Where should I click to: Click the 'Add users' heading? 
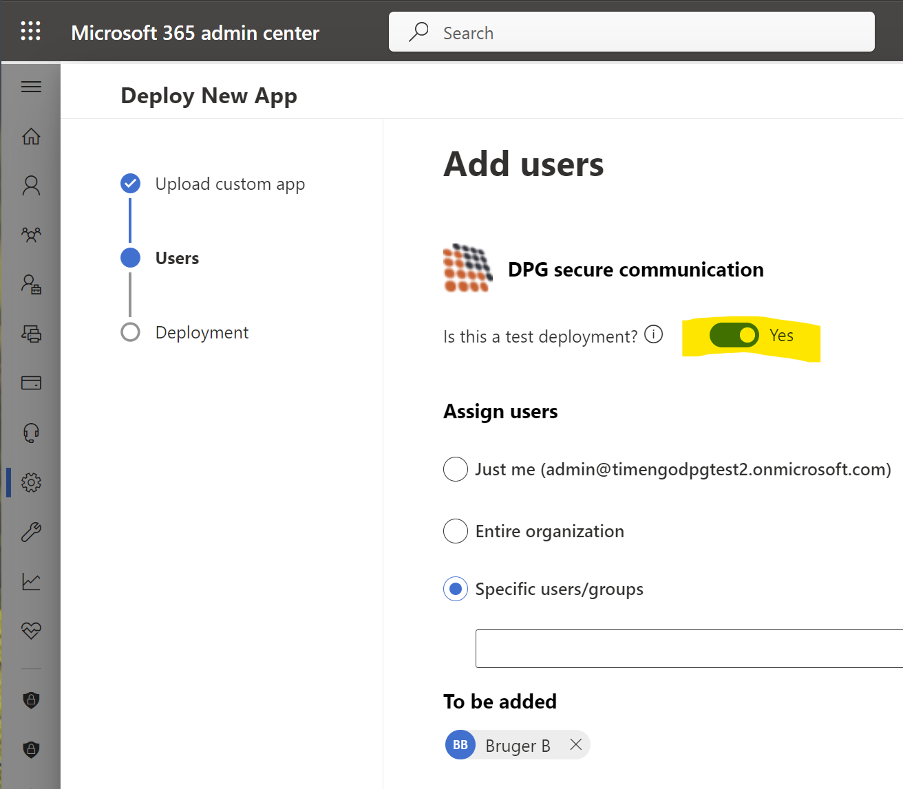coord(523,164)
